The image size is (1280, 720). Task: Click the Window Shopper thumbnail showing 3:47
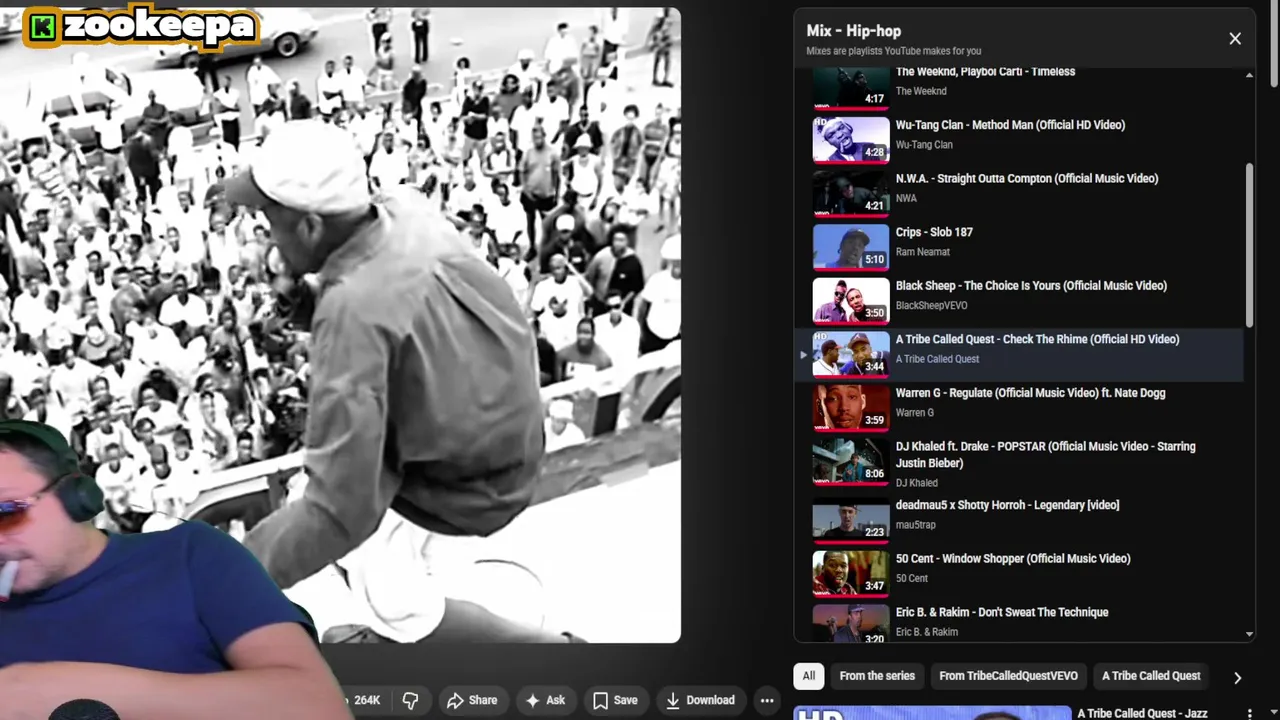tap(851, 573)
